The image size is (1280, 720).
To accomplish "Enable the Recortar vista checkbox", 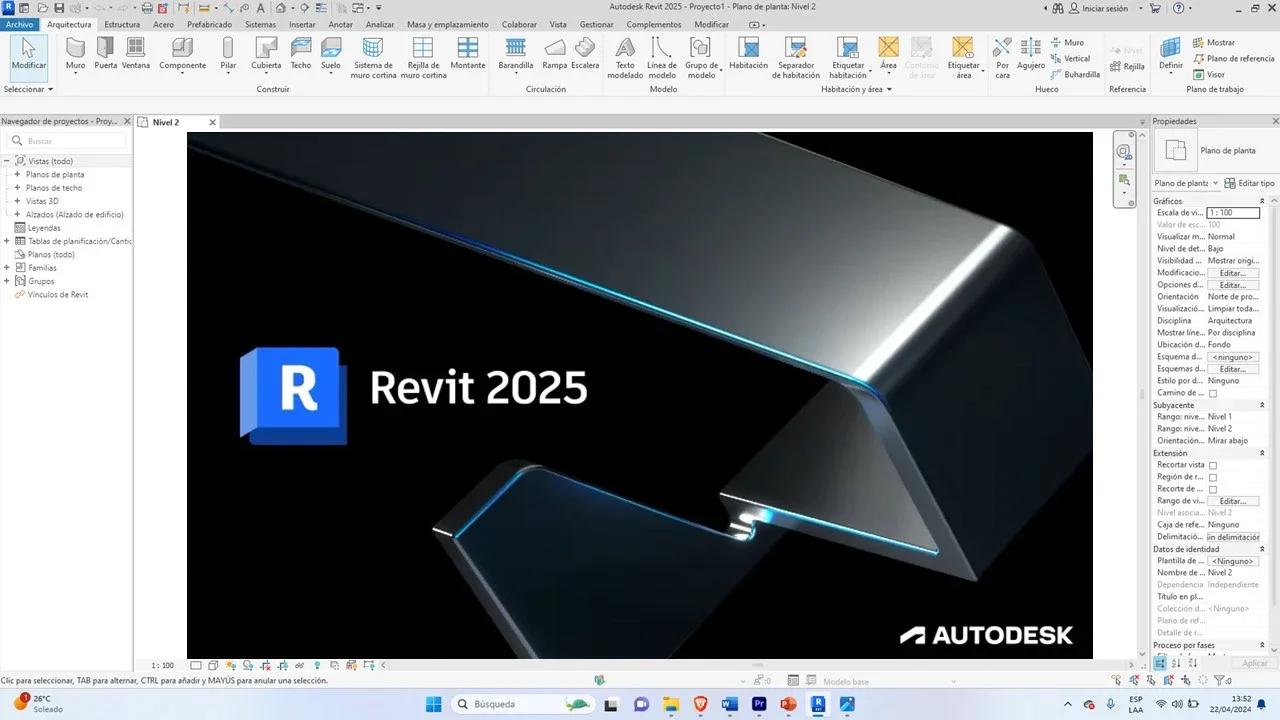I will point(1213,464).
